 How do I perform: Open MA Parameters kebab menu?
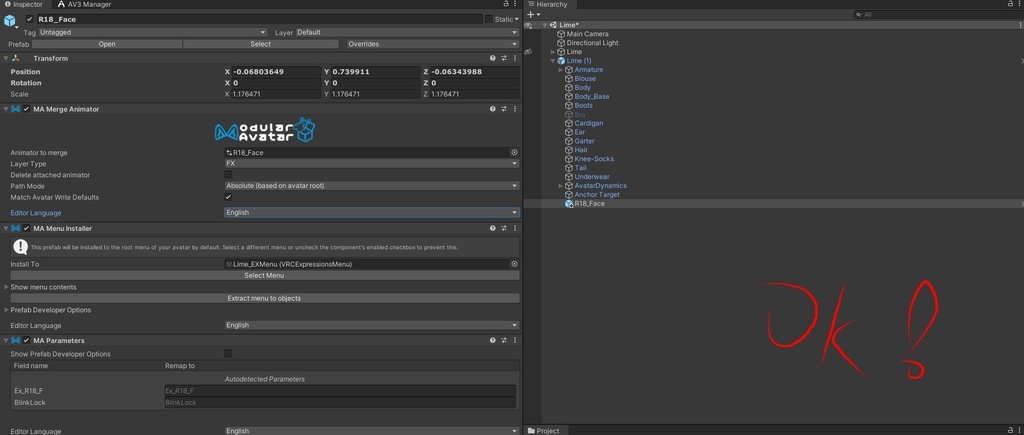(515, 340)
